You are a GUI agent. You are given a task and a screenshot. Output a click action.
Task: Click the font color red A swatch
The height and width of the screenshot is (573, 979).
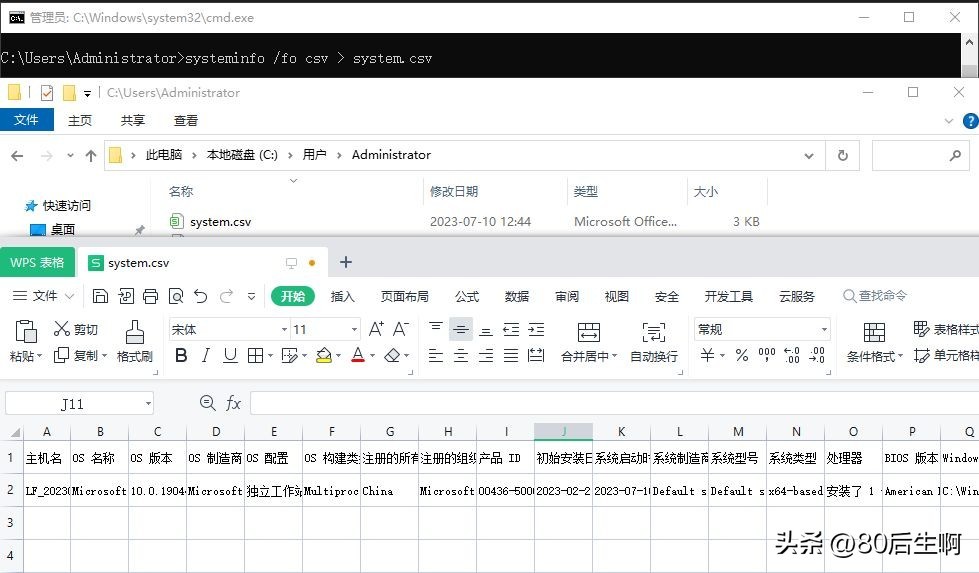click(x=357, y=355)
